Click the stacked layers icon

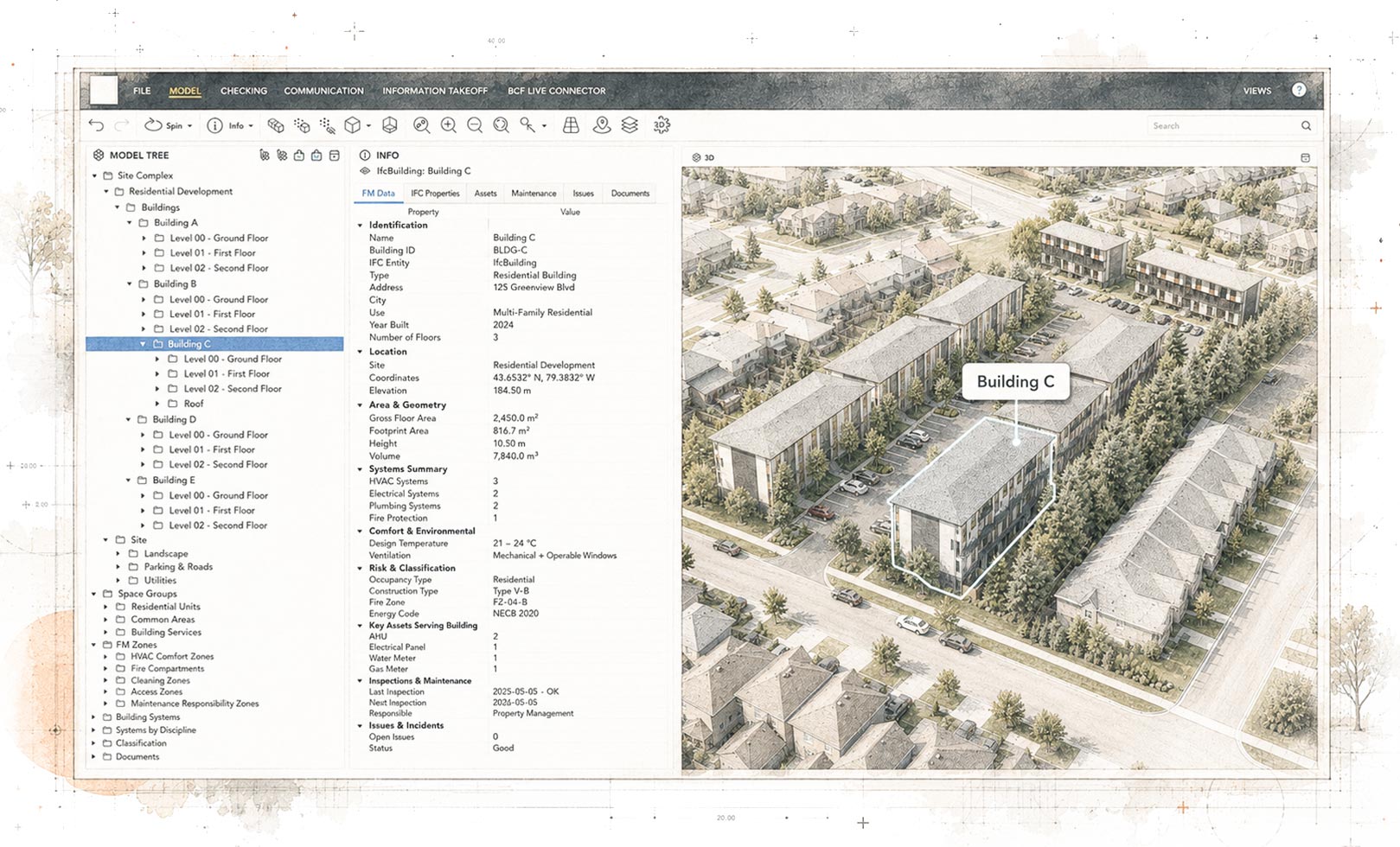630,125
